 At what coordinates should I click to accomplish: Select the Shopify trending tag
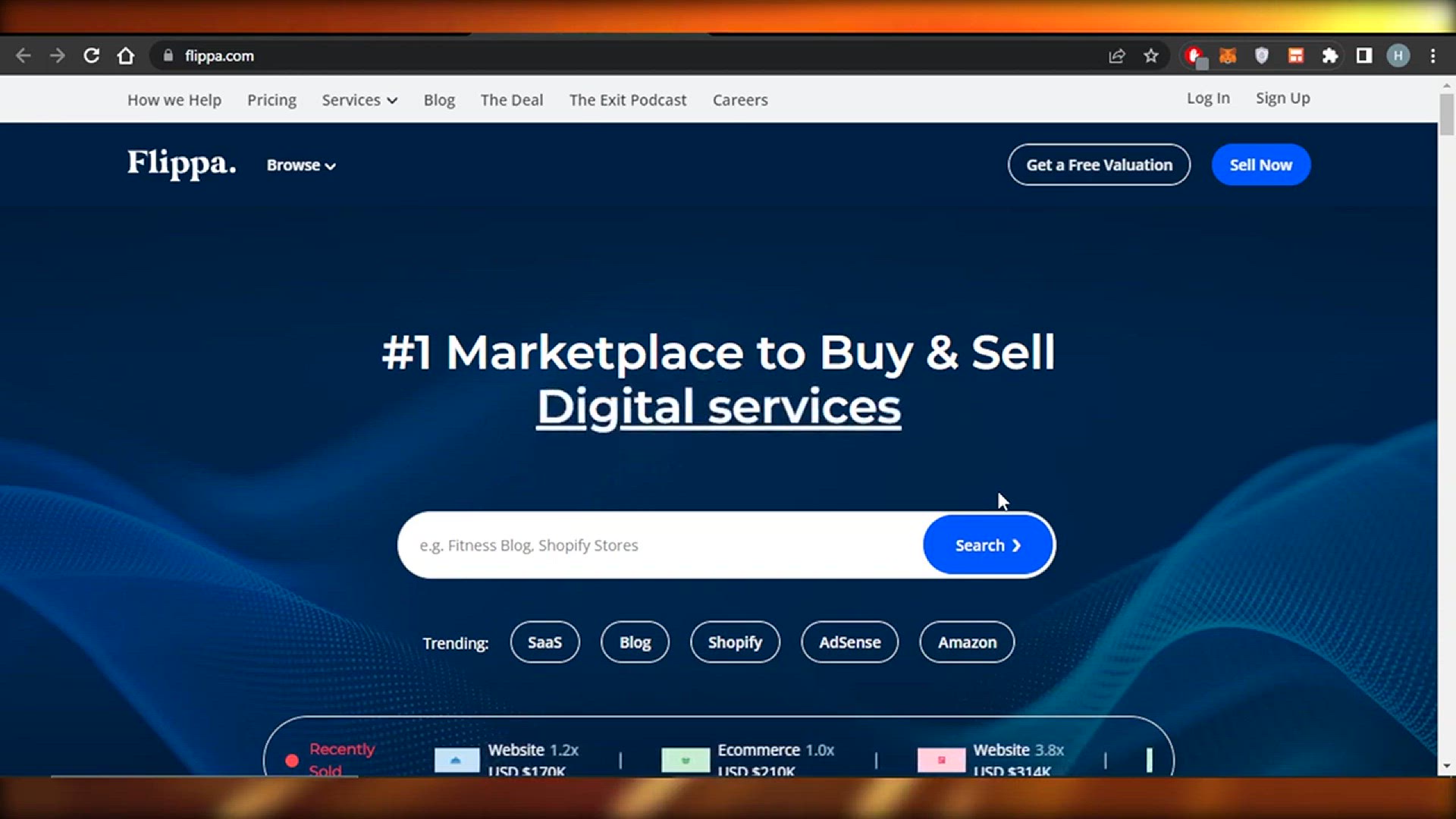tap(735, 642)
